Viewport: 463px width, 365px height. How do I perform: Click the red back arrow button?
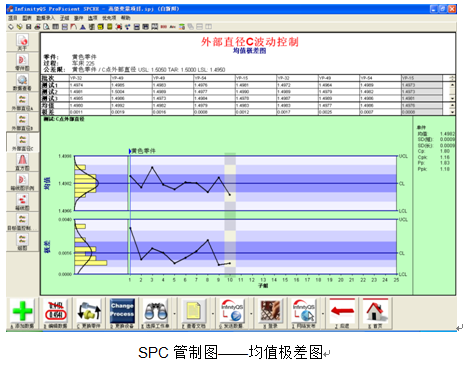[342, 311]
